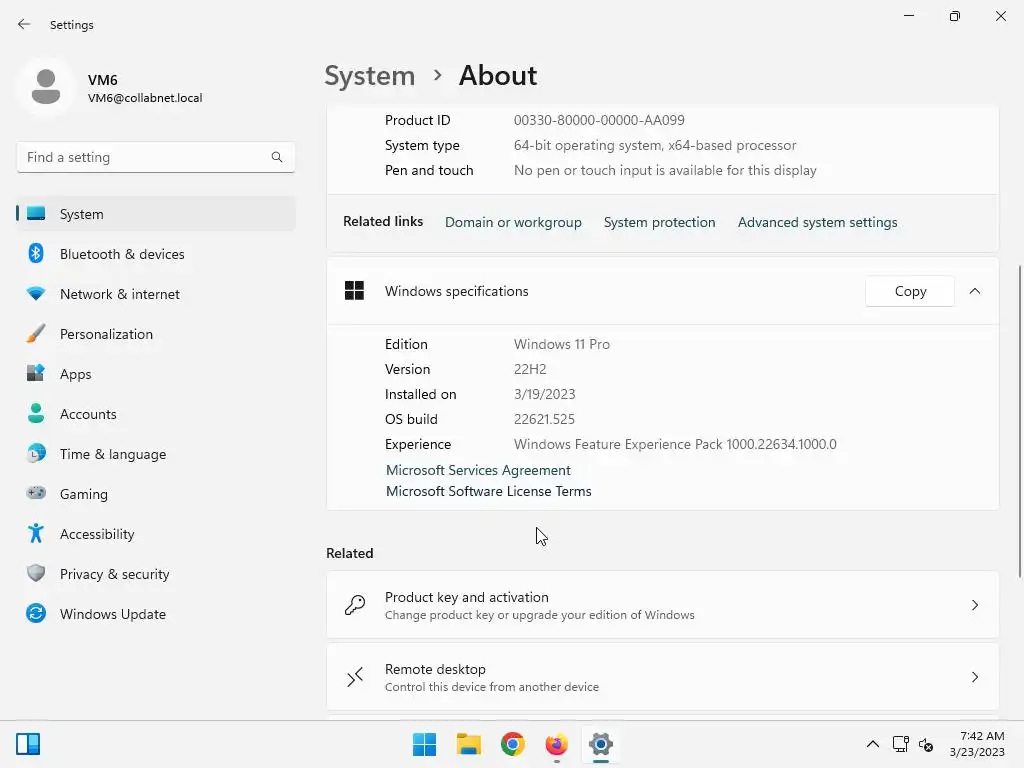Open Microsoft Services Agreement link
Viewport: 1024px width, 768px height.
tap(478, 470)
